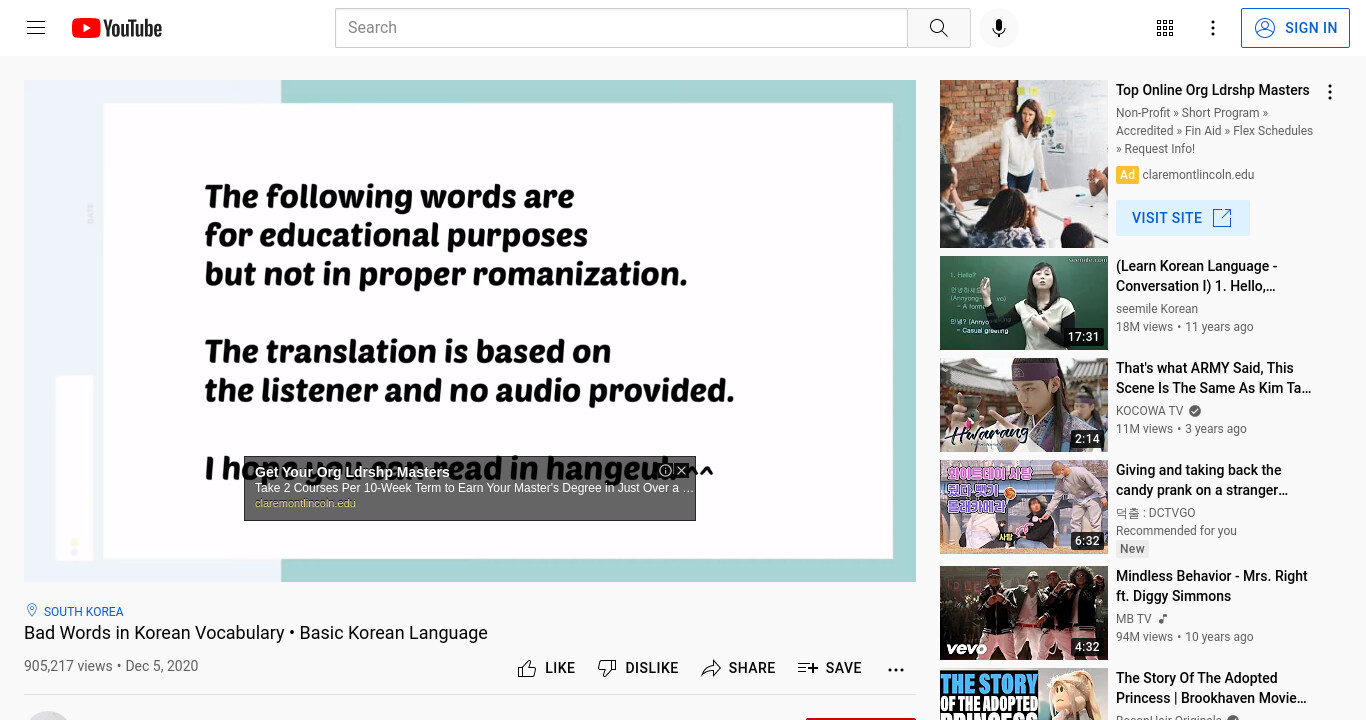Open the hamburger guide menu
Screen dimensions: 1366x720
pyautogui.click(x=36, y=28)
